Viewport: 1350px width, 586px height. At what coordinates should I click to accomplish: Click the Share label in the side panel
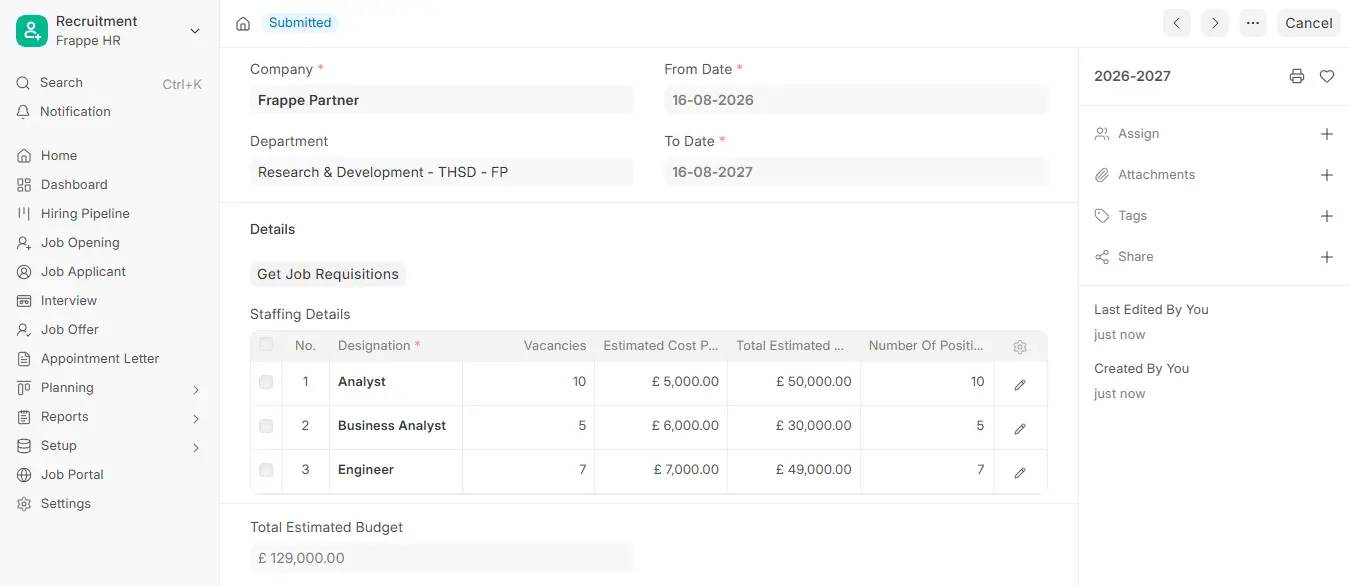(1136, 257)
